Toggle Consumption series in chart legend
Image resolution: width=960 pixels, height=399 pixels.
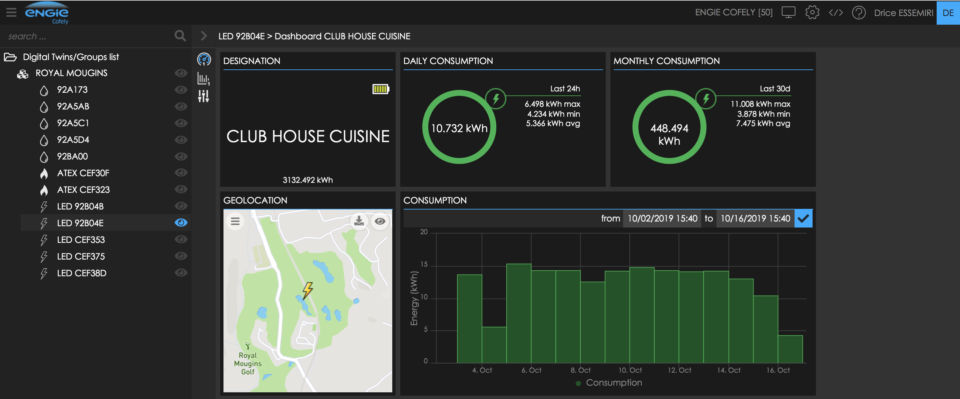[609, 383]
